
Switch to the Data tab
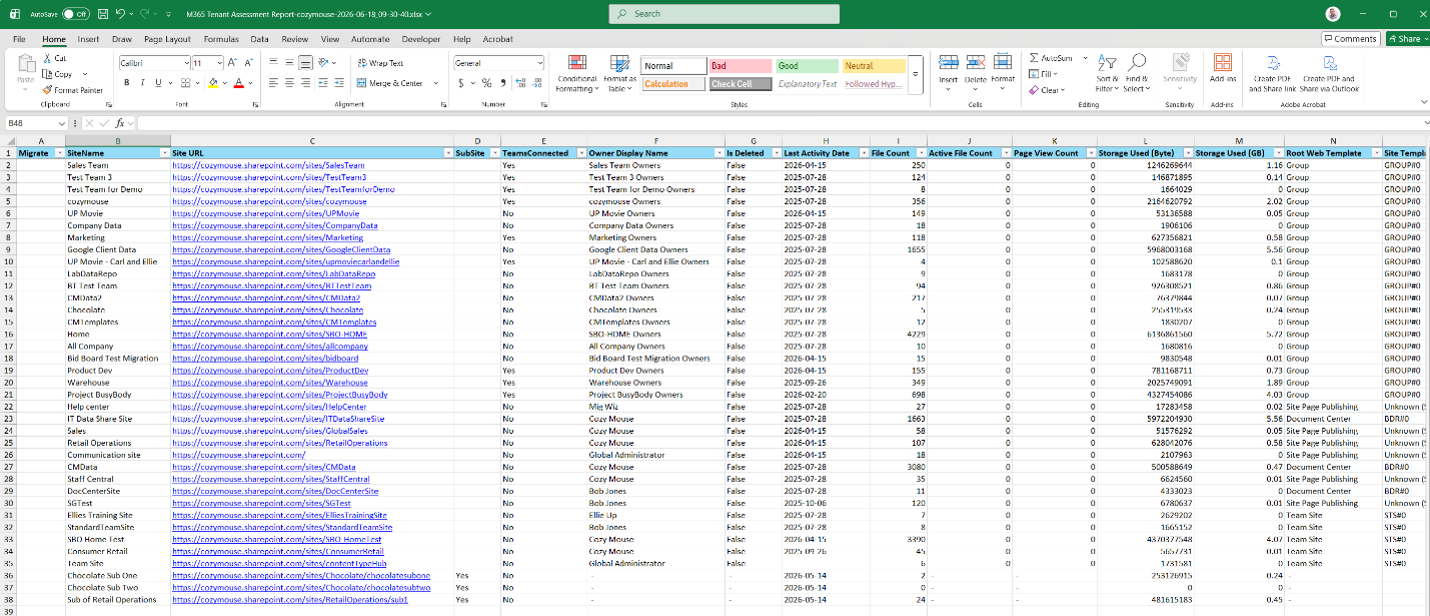pyautogui.click(x=259, y=39)
